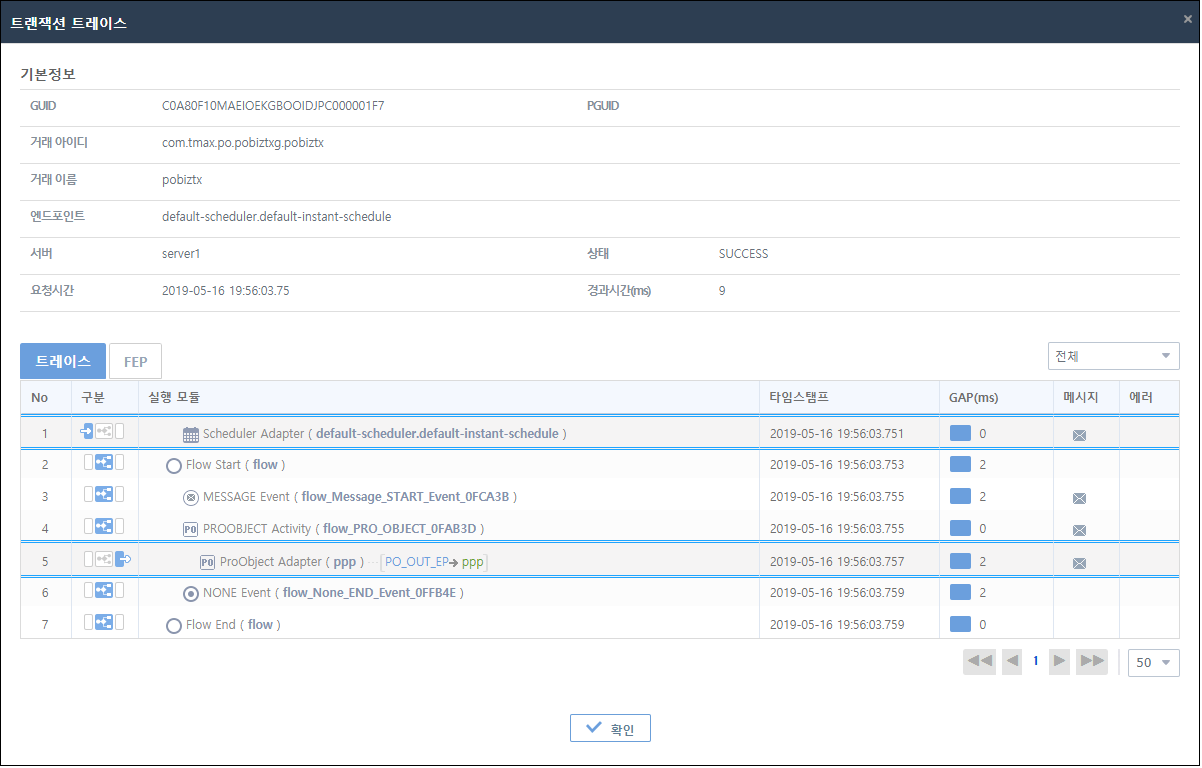Close the 트랜잭션 트레이스 dialog

tap(1187, 19)
